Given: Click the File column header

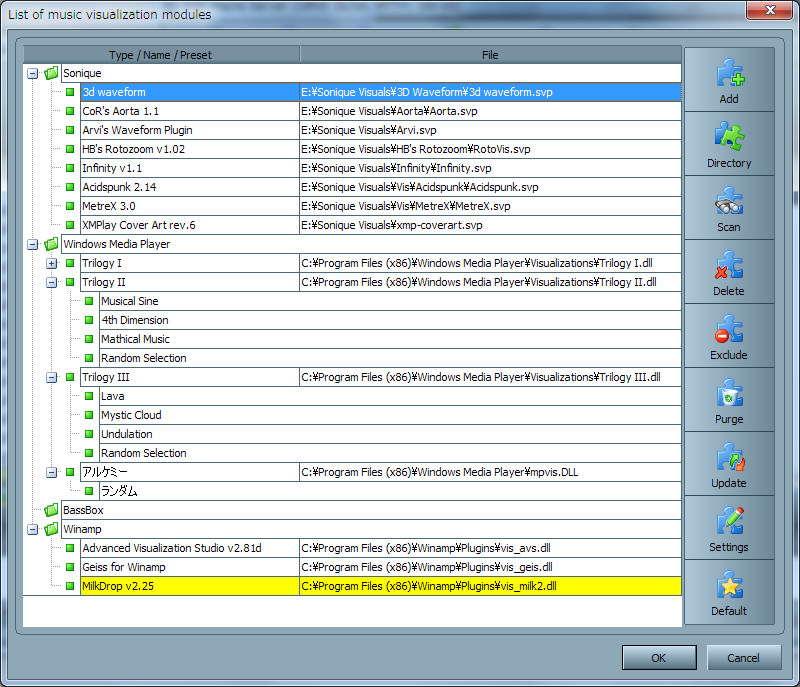Looking at the screenshot, I should point(490,55).
